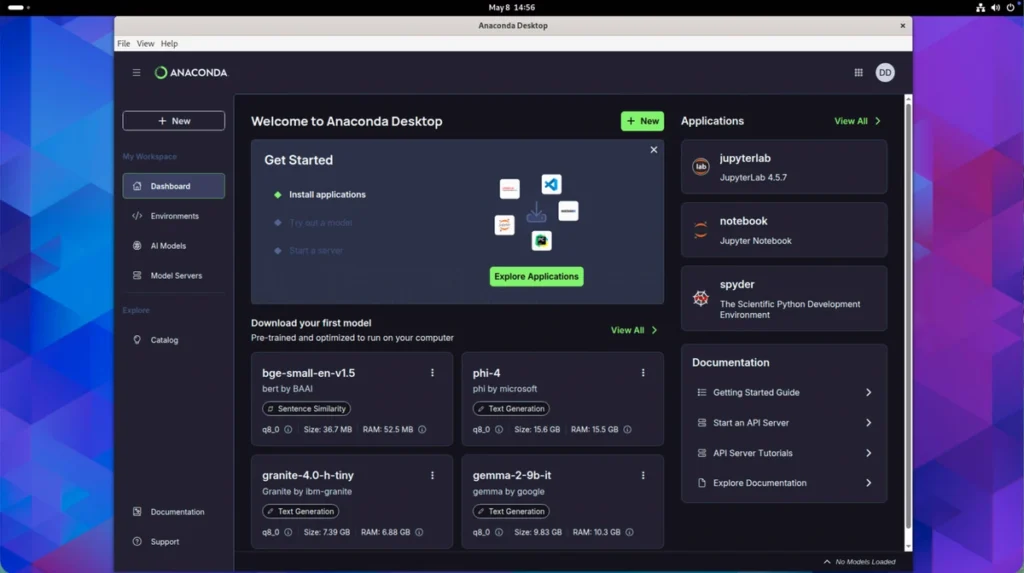Open Model Servers section
Viewport: 1024px width, 573px height.
174,276
